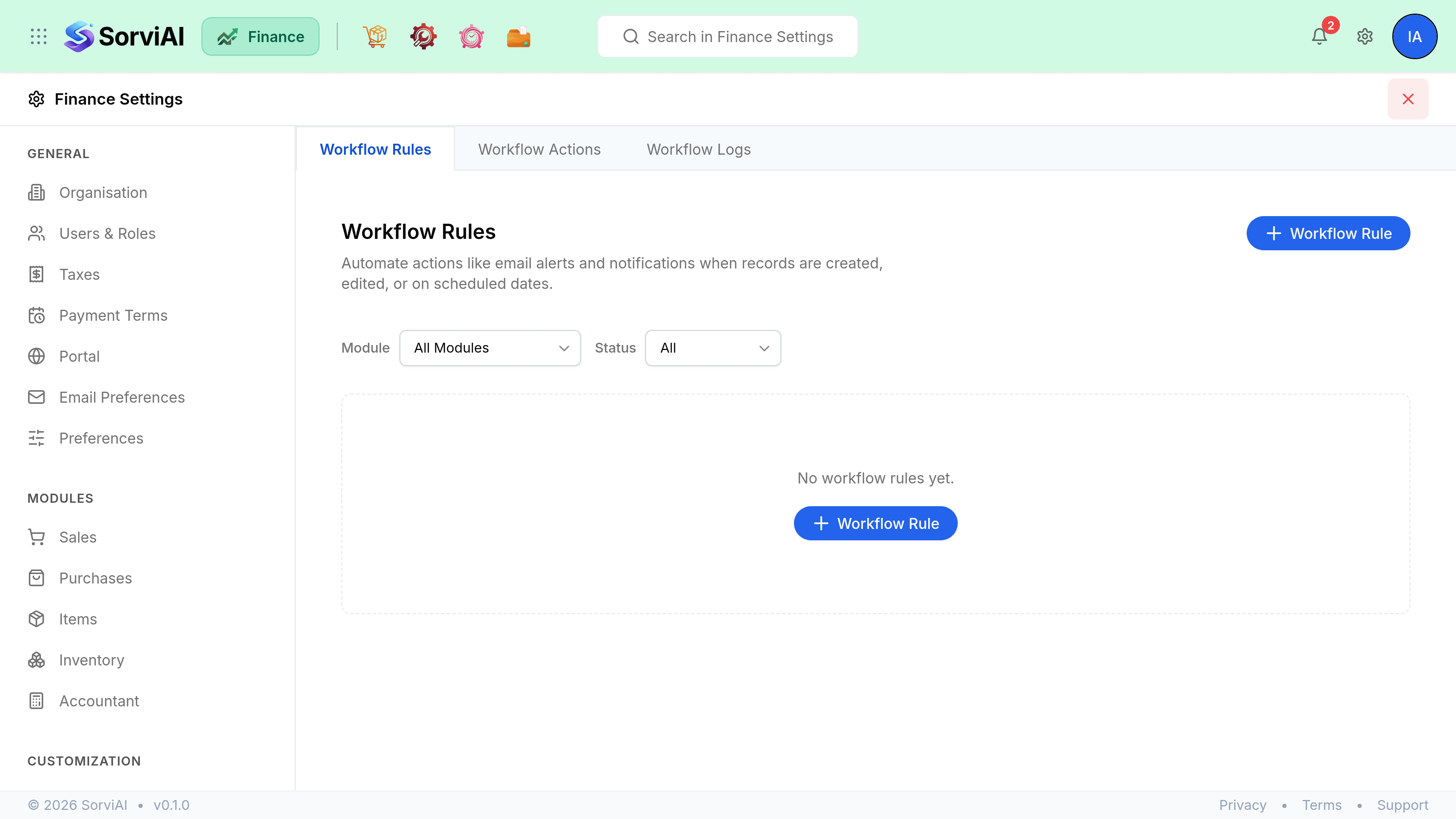
Task: Open the IA user avatar menu
Action: 1415,37
